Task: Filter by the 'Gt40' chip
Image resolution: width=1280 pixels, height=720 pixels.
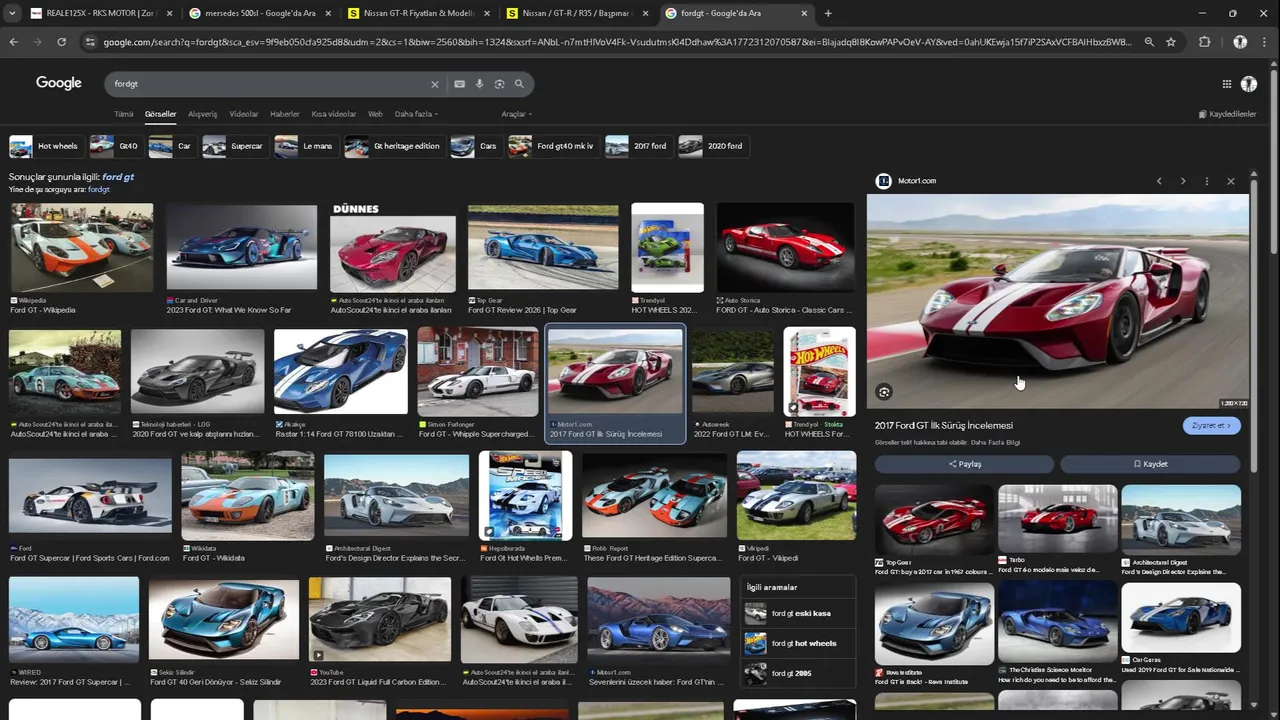Action: (115, 146)
